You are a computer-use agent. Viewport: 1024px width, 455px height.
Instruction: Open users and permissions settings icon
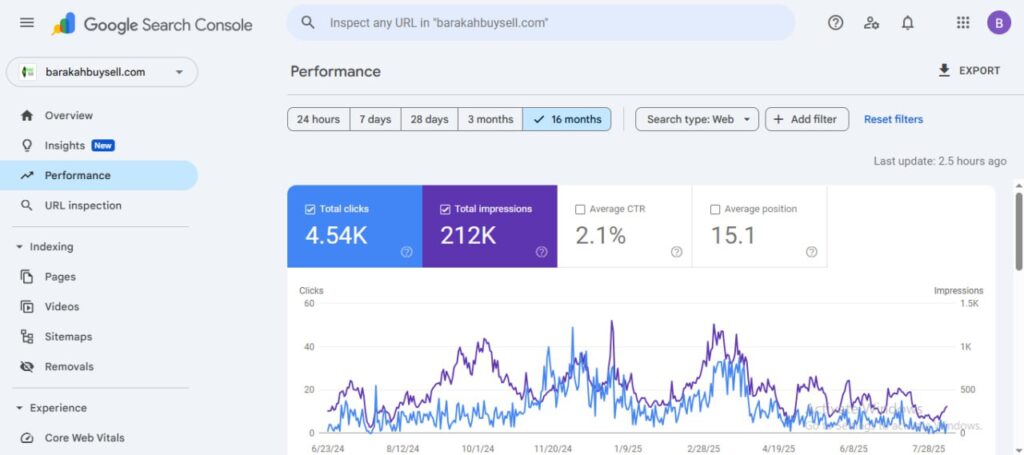[x=871, y=23]
